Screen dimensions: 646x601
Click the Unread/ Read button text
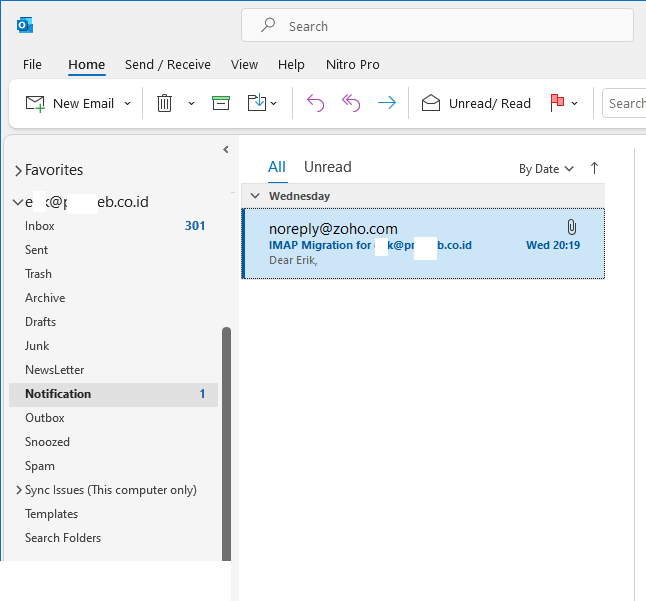point(490,103)
